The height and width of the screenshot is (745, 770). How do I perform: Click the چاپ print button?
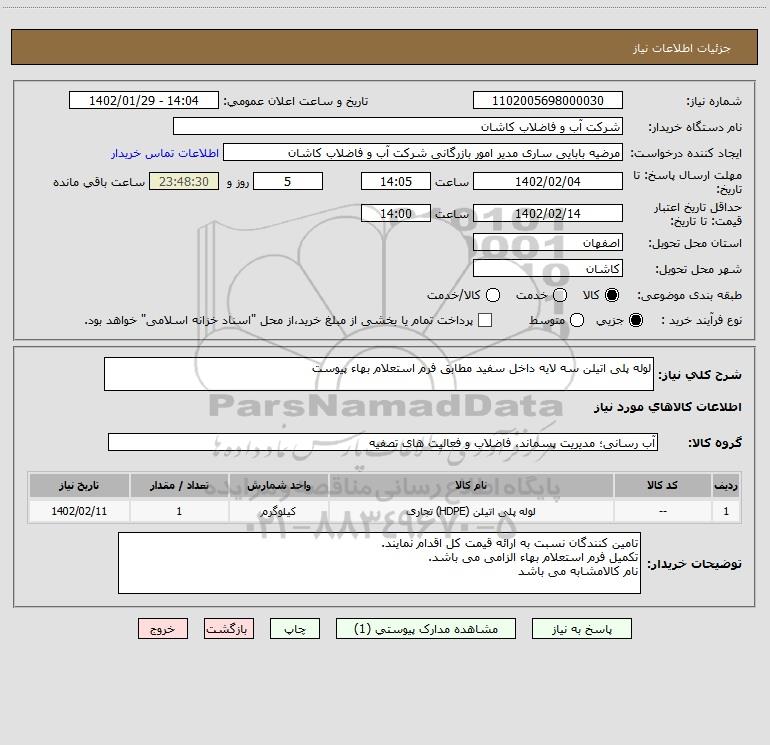(x=295, y=629)
